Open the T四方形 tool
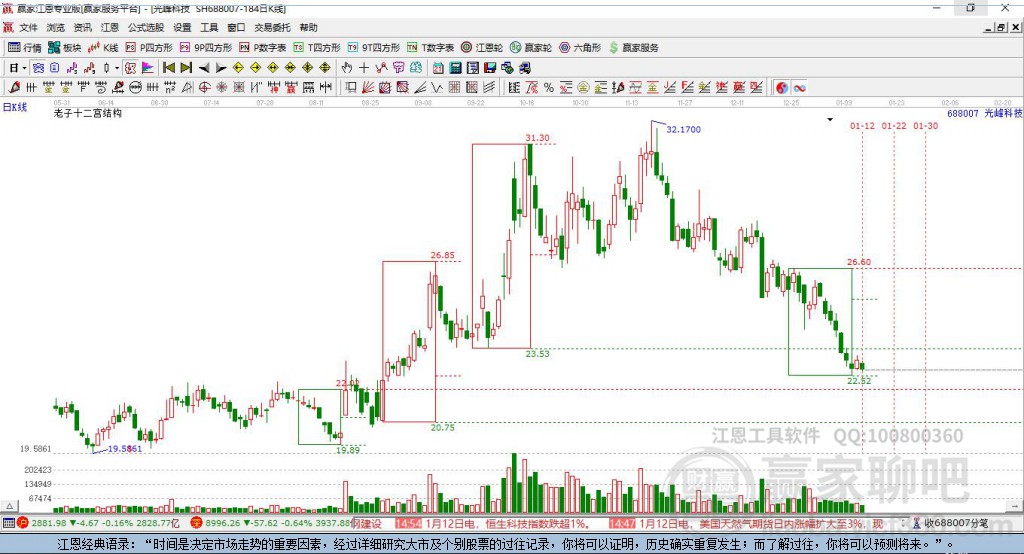The image size is (1024, 554). tap(317, 48)
